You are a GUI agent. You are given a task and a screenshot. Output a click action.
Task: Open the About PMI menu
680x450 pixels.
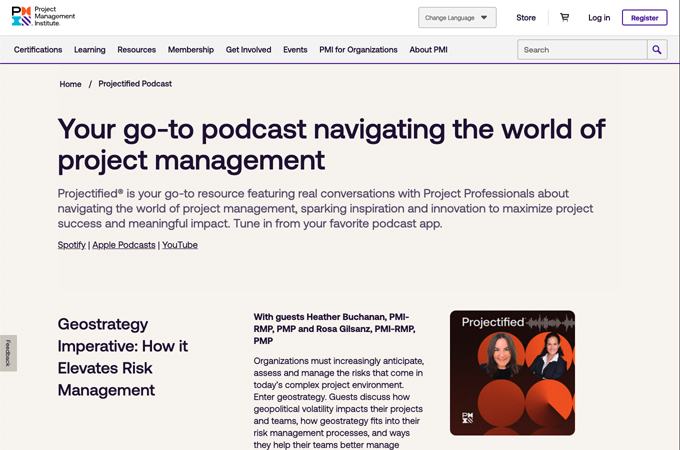click(x=428, y=50)
